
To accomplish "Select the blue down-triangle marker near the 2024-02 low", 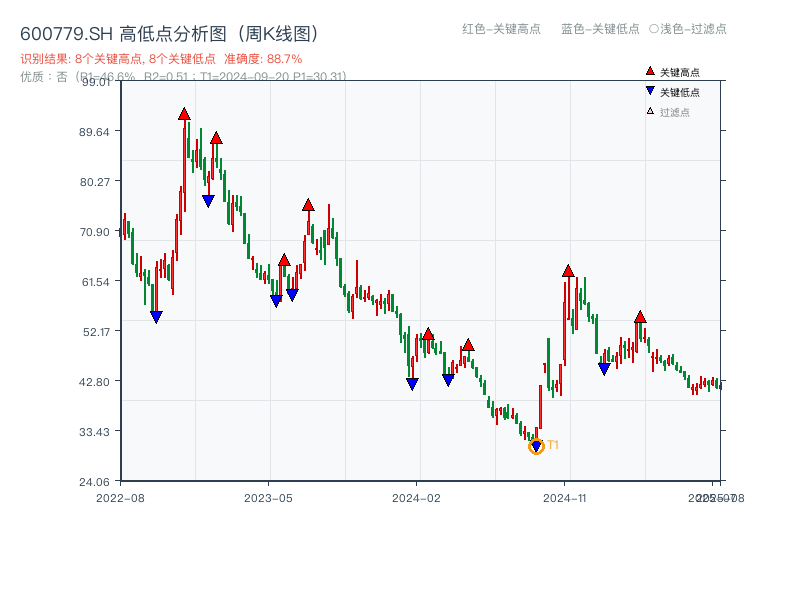I will pyautogui.click(x=411, y=384).
